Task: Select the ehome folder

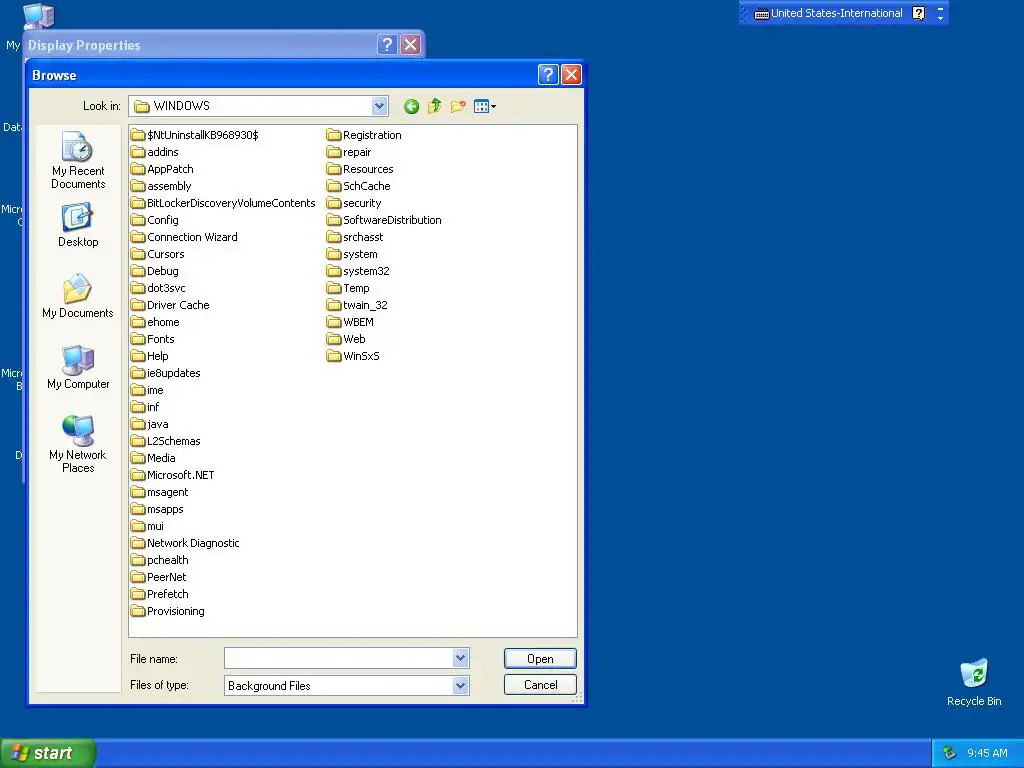Action: [x=155, y=322]
